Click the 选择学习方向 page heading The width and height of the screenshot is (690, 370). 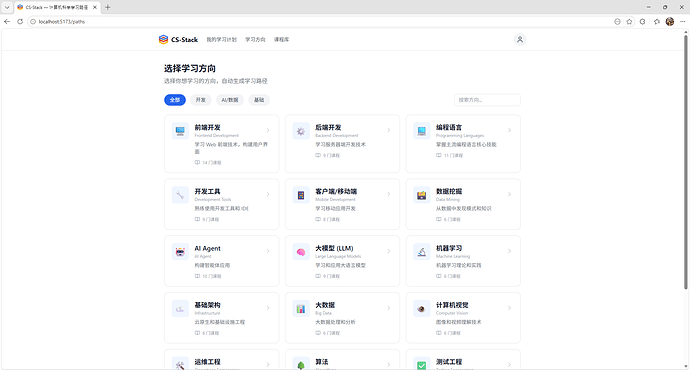(190, 68)
